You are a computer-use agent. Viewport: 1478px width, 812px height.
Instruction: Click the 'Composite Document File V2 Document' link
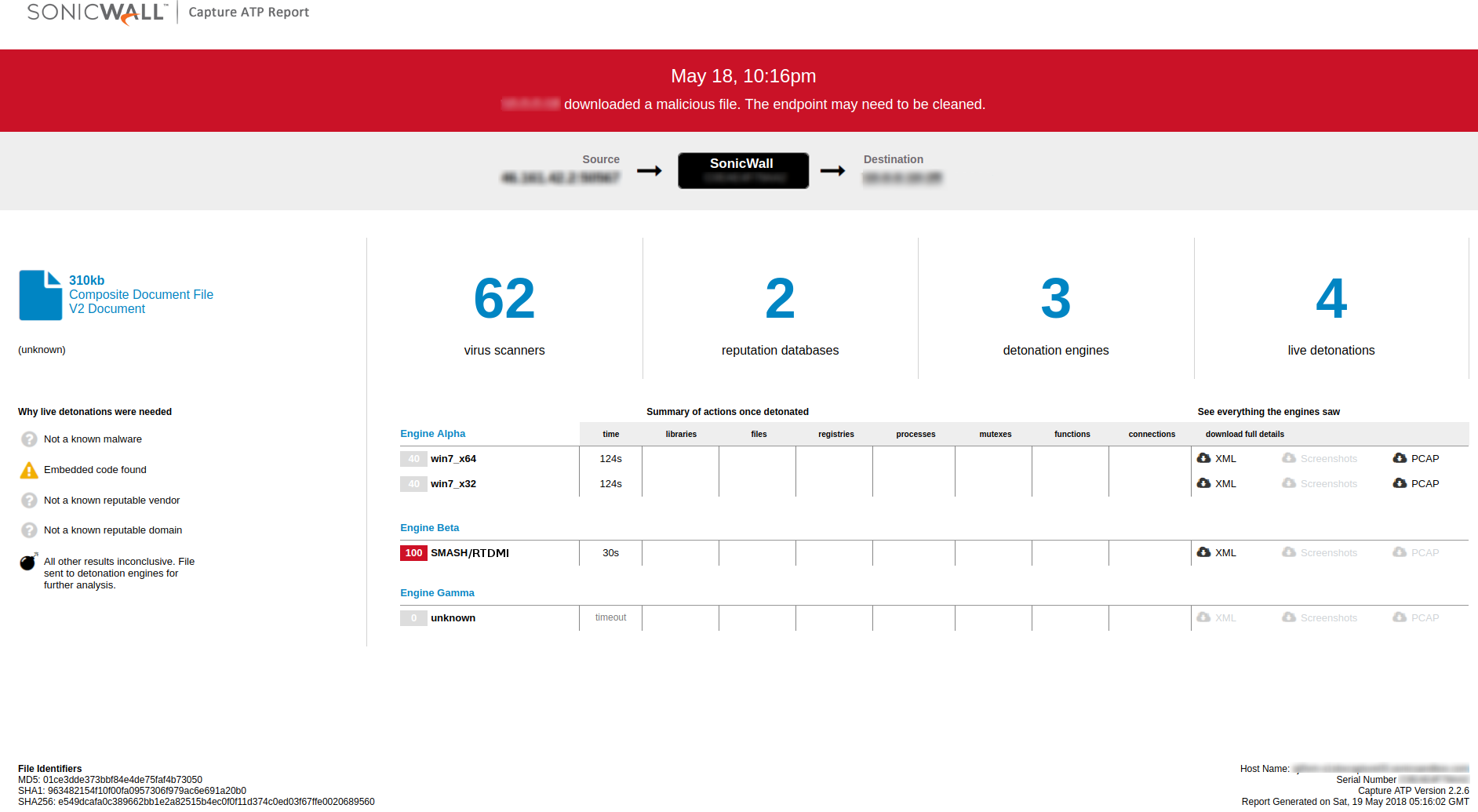pyautogui.click(x=141, y=302)
